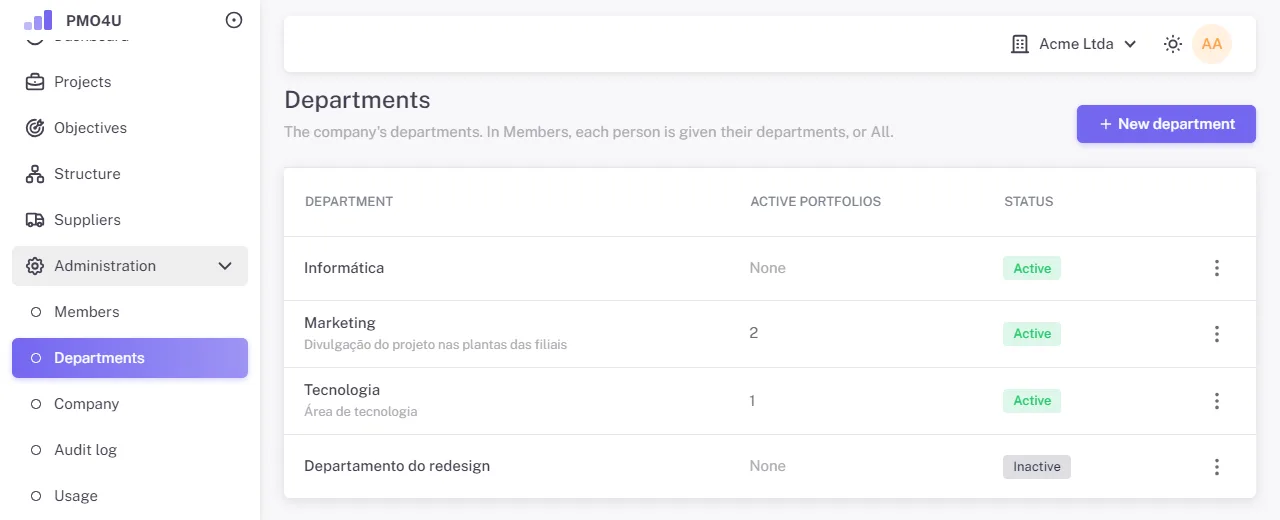The height and width of the screenshot is (520, 1280).
Task: Click the company building icon
Action: tap(1020, 44)
